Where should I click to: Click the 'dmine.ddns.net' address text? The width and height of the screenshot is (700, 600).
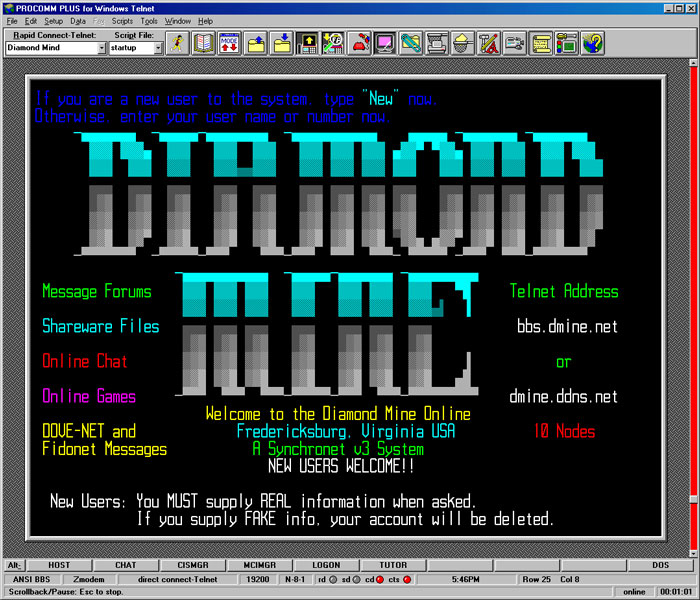tap(563, 396)
